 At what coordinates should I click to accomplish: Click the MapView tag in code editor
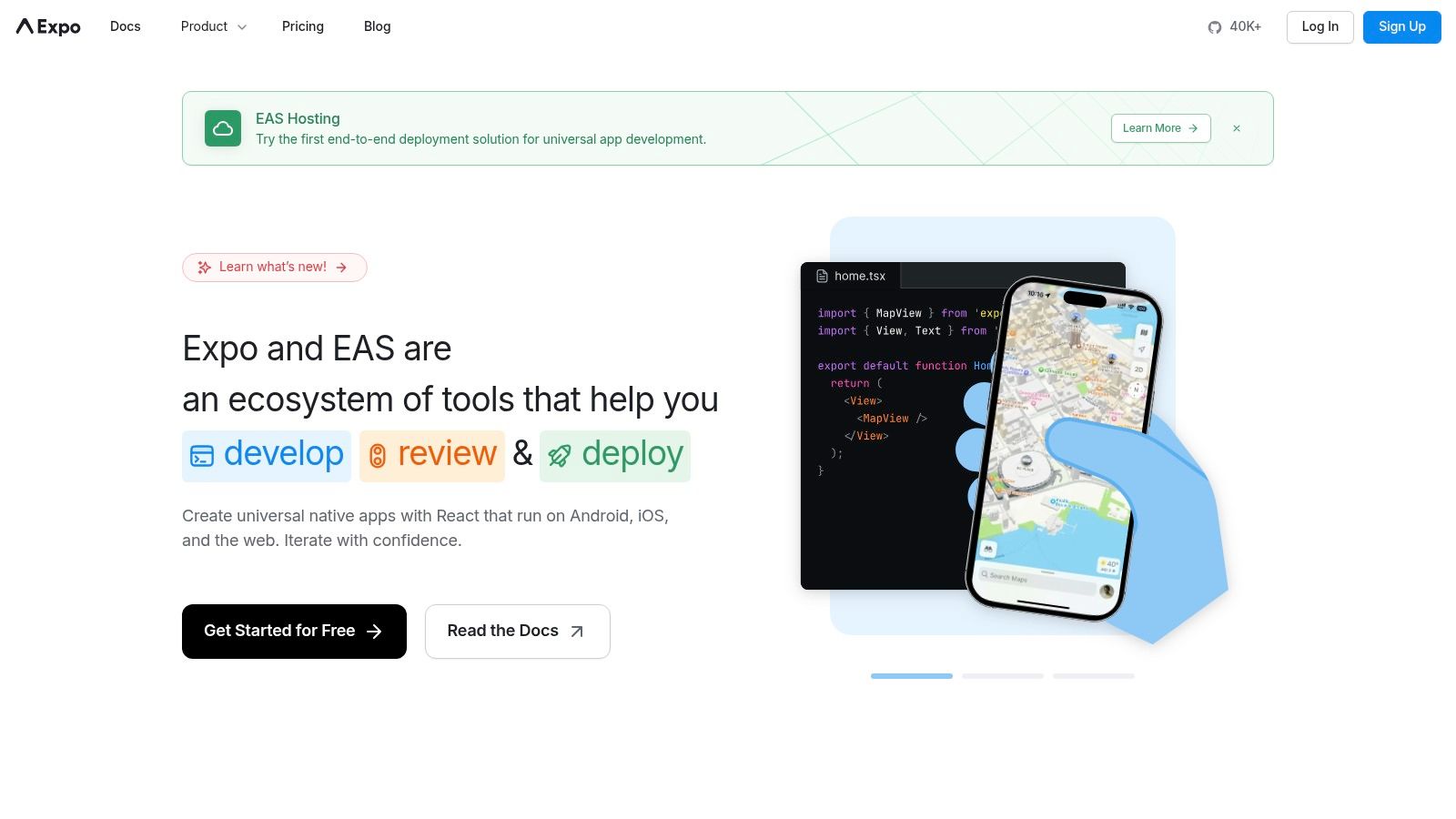891,419
